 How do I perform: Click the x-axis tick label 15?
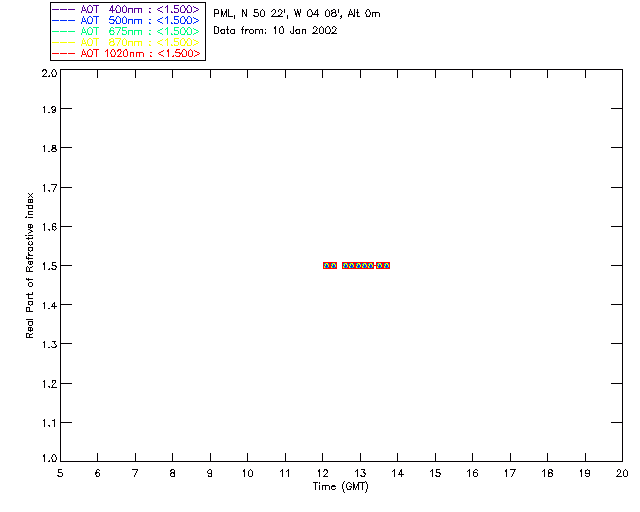pos(435,473)
